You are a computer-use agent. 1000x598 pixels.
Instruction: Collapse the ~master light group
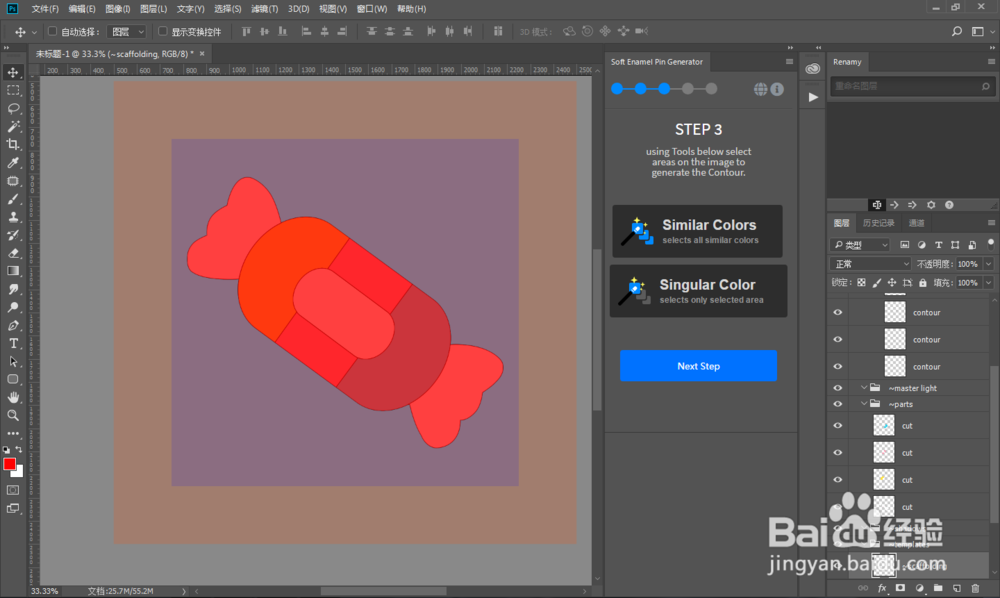[864, 388]
